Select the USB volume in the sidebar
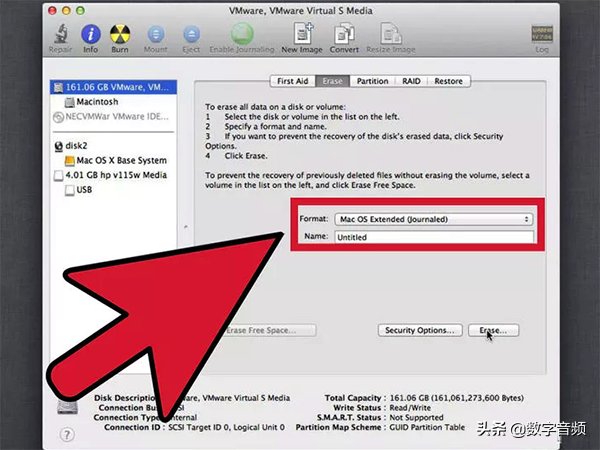This screenshot has width=600, height=450. coord(78,190)
